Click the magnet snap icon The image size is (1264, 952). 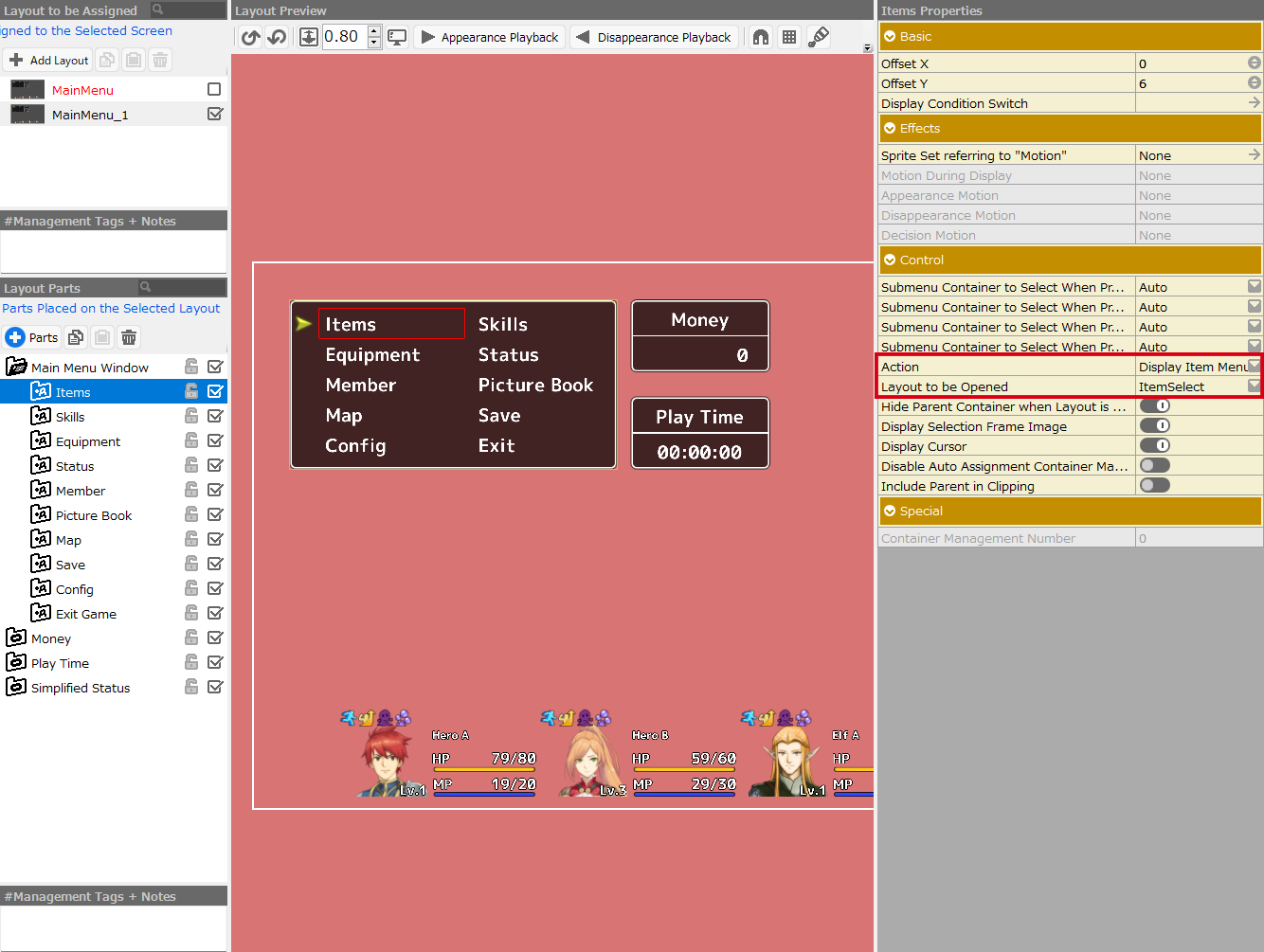click(761, 37)
